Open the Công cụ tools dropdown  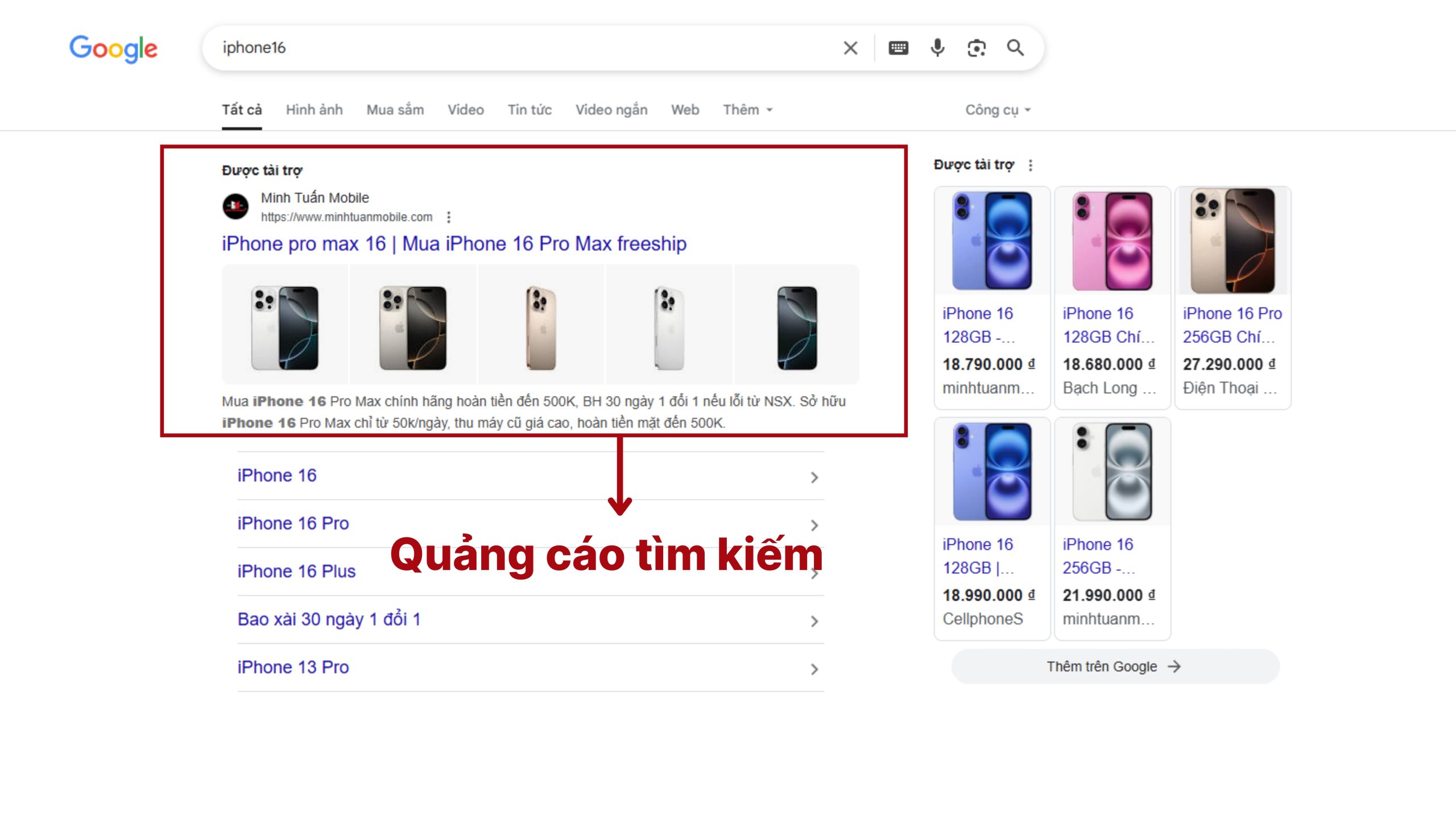(998, 110)
